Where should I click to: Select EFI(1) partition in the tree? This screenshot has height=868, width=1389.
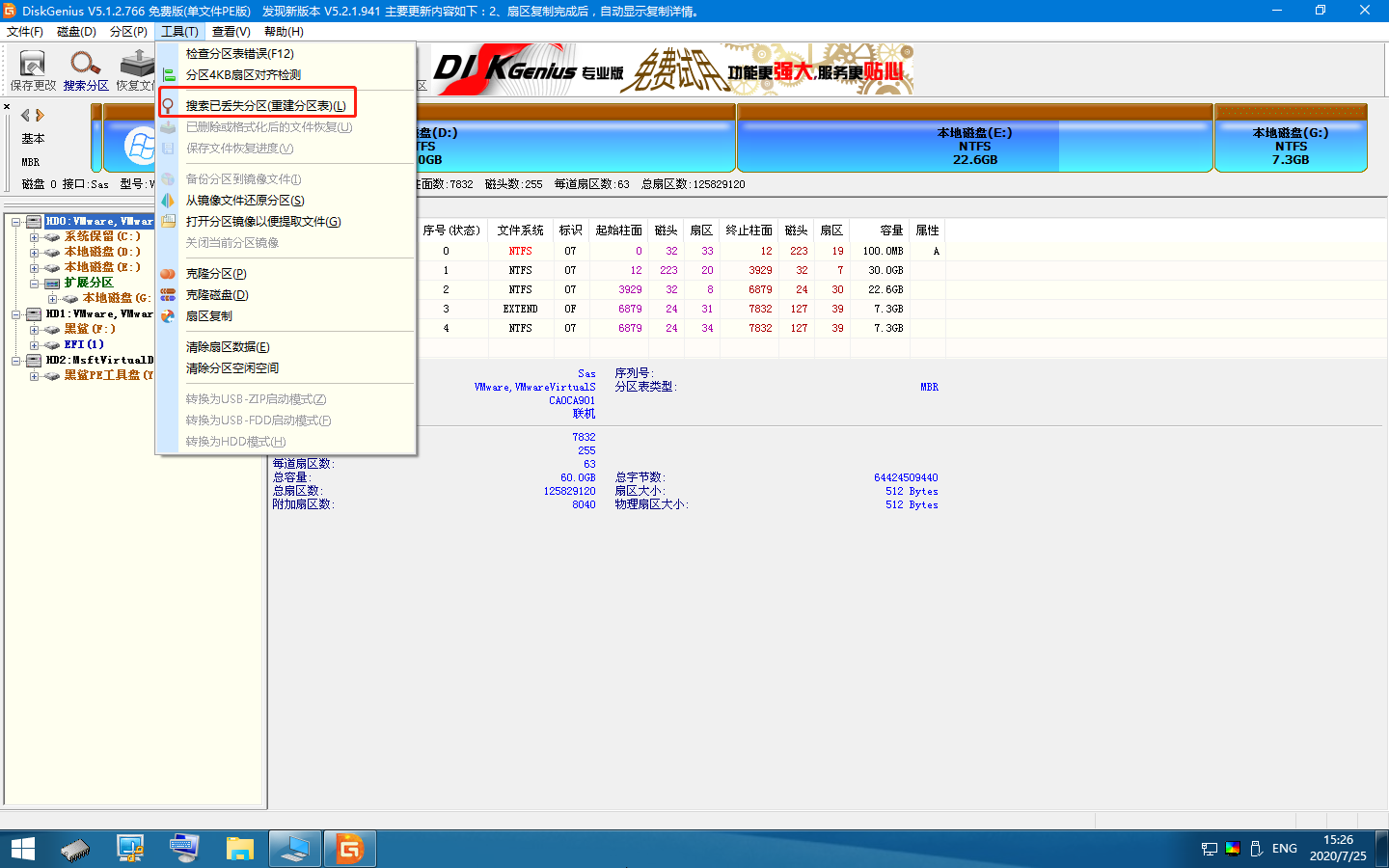click(84, 344)
